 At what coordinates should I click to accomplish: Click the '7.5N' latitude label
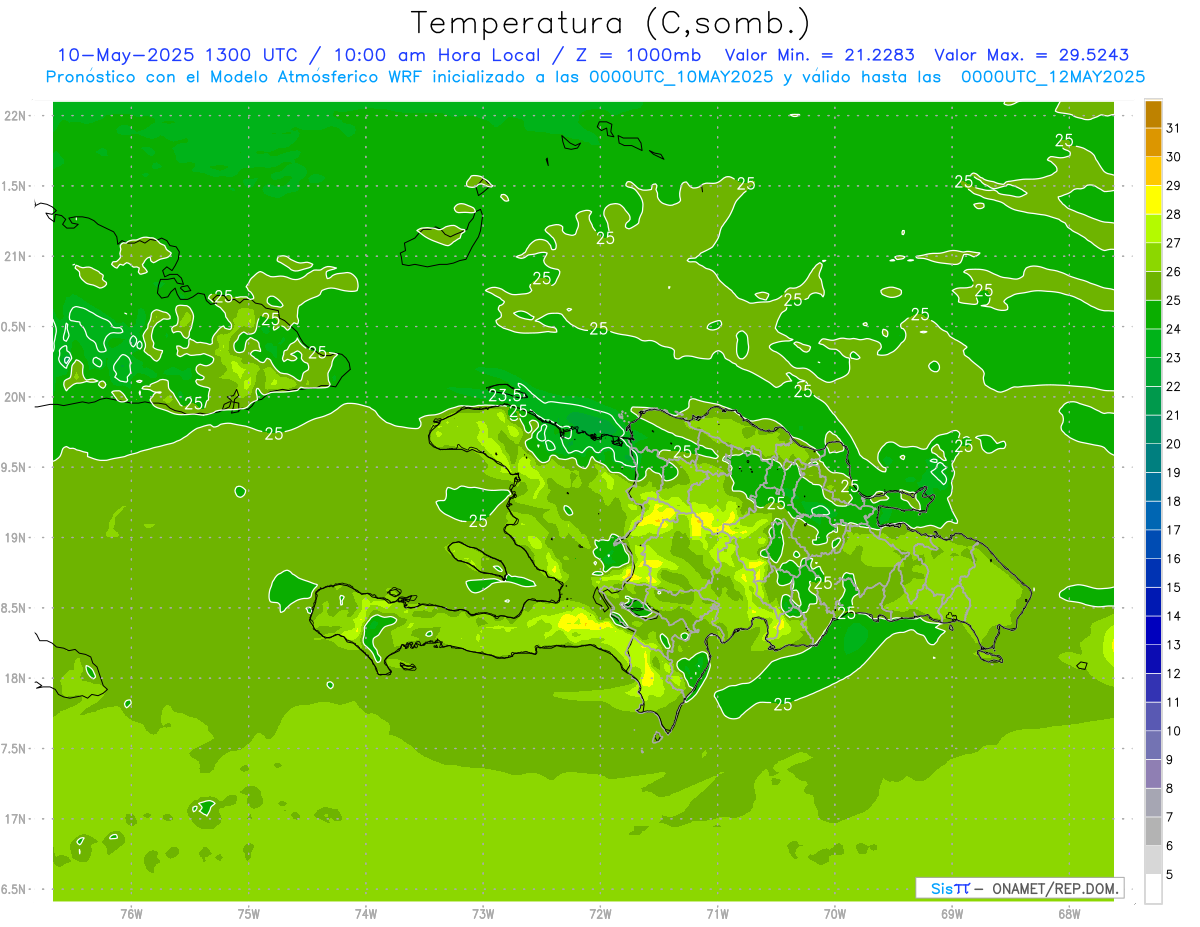click(x=14, y=748)
